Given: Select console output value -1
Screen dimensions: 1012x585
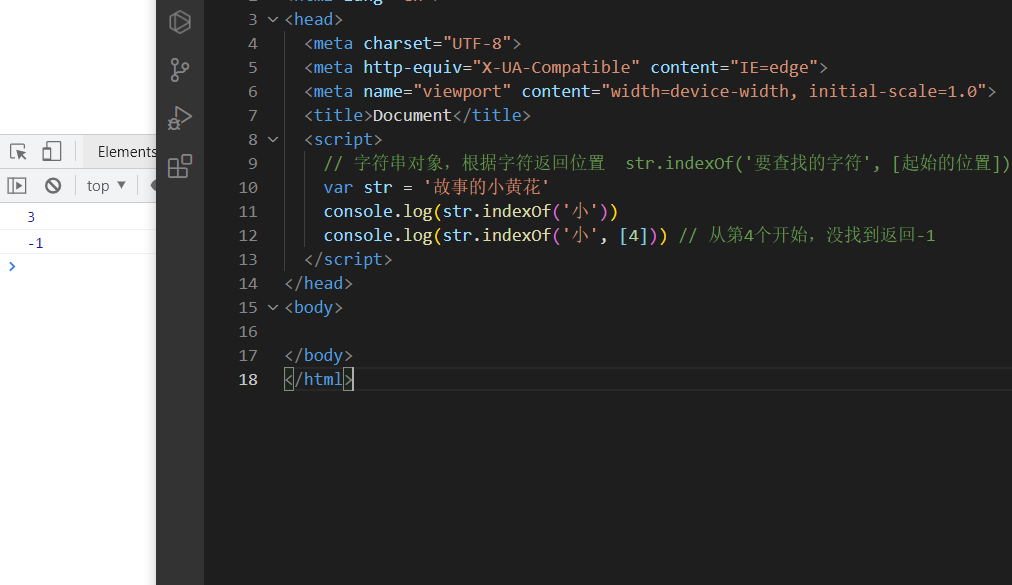Looking at the screenshot, I should coord(35,243).
